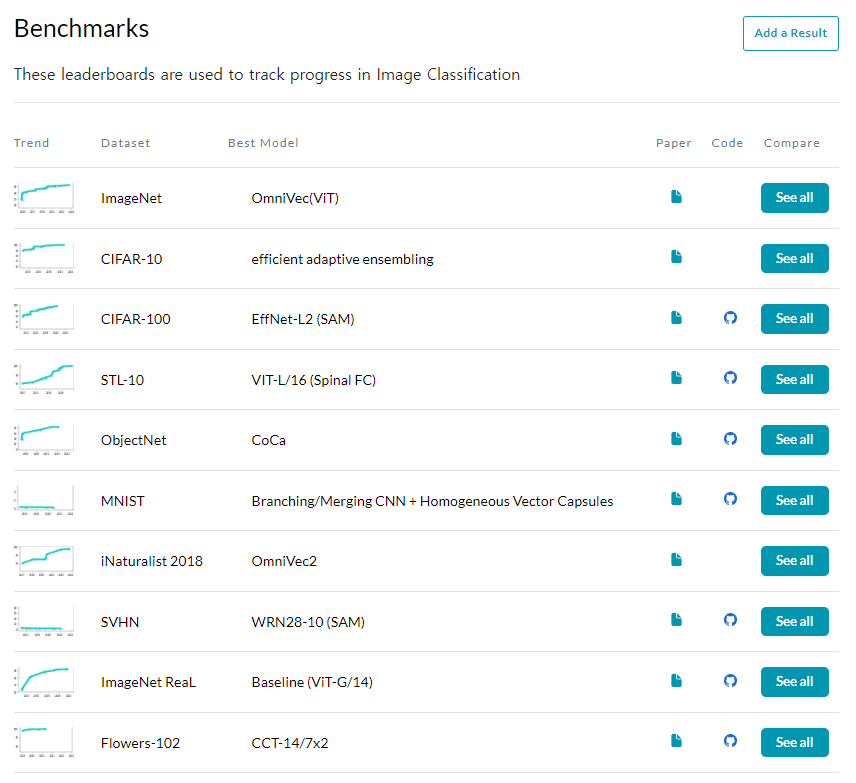
Task: Click the Add a Result button
Action: pyautogui.click(x=790, y=33)
